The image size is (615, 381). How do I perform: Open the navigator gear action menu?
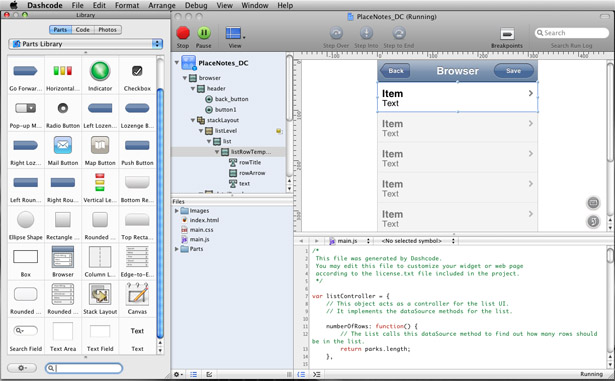coord(178,375)
